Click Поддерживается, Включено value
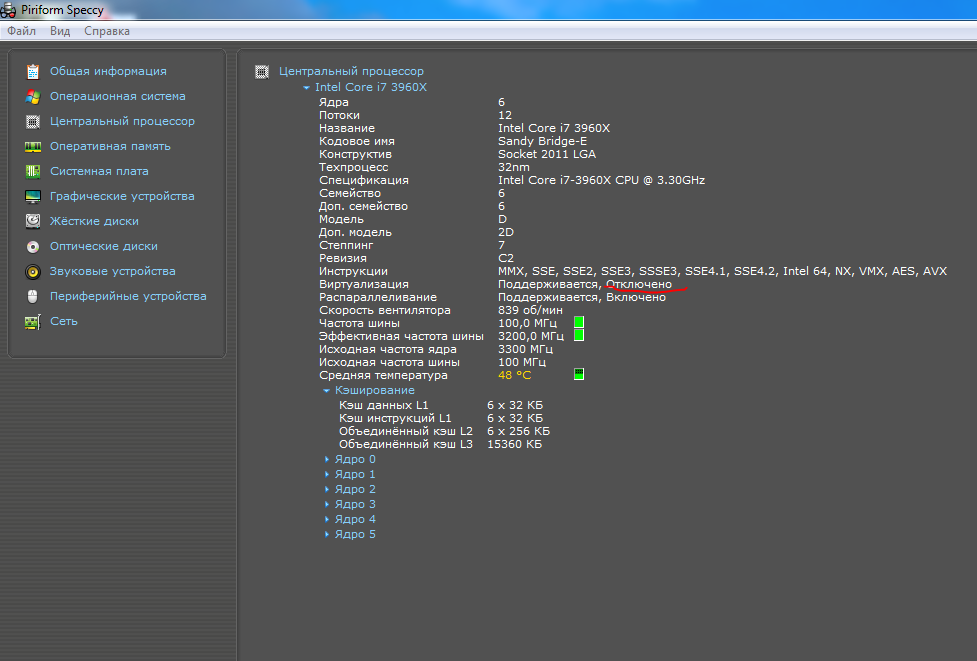 point(582,297)
